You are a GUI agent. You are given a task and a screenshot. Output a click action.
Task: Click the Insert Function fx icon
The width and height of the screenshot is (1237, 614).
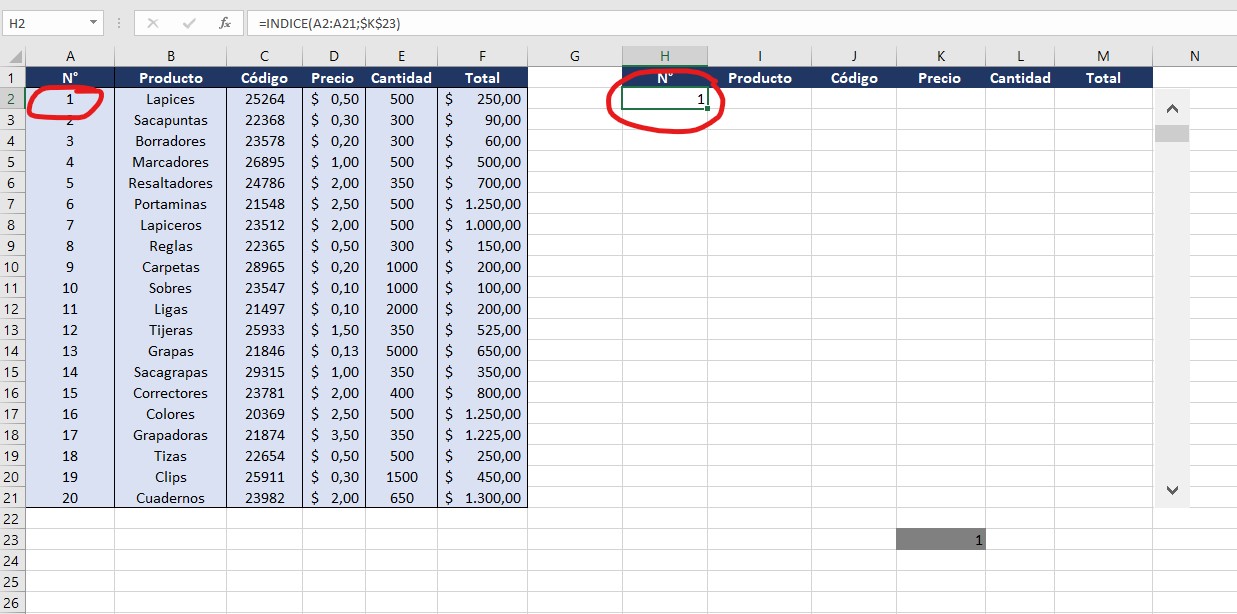coord(225,23)
